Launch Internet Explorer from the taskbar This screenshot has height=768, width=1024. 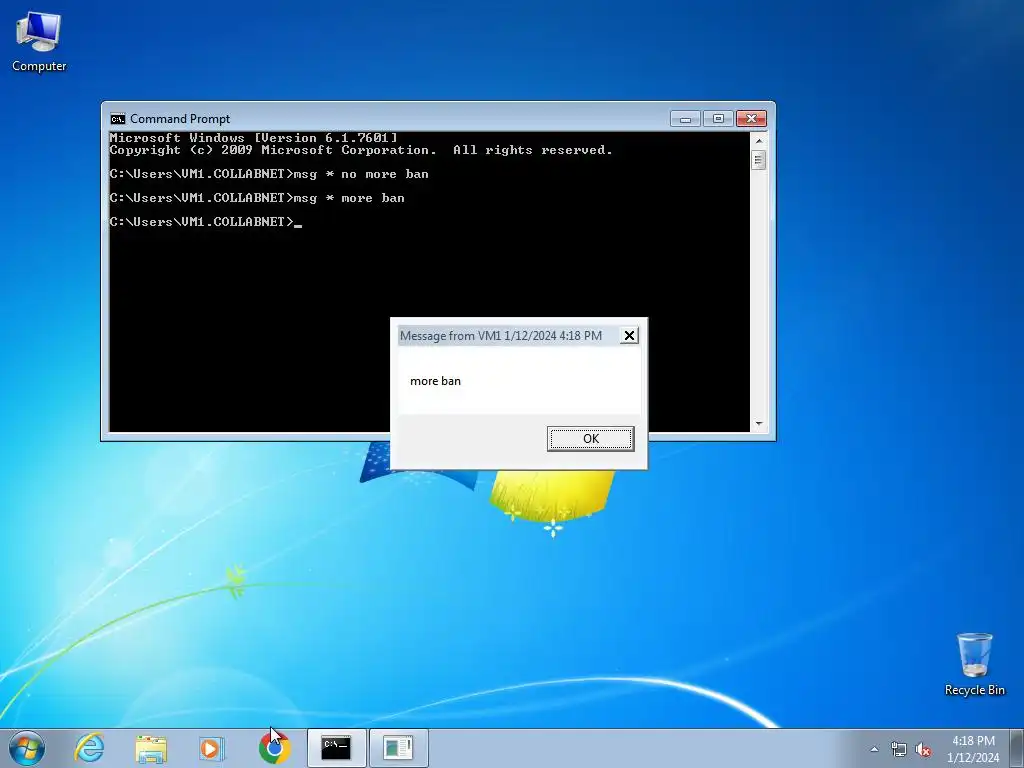point(89,748)
